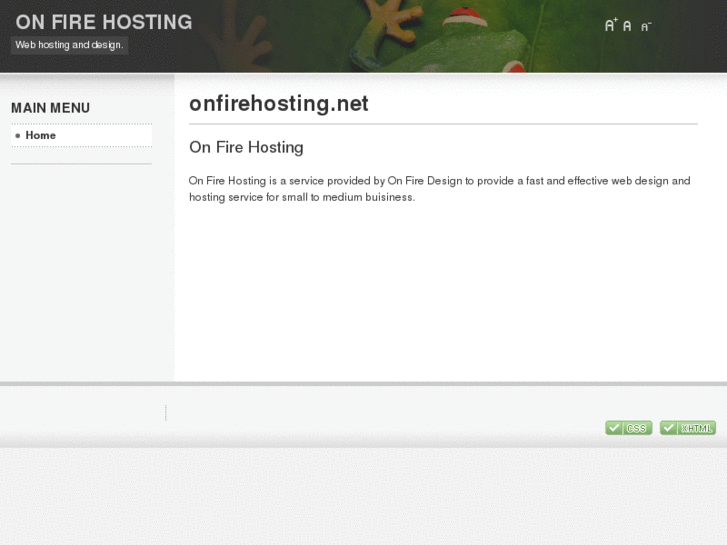This screenshot has width=727, height=545.
Task: Open Home in the main menu
Action: [x=41, y=136]
